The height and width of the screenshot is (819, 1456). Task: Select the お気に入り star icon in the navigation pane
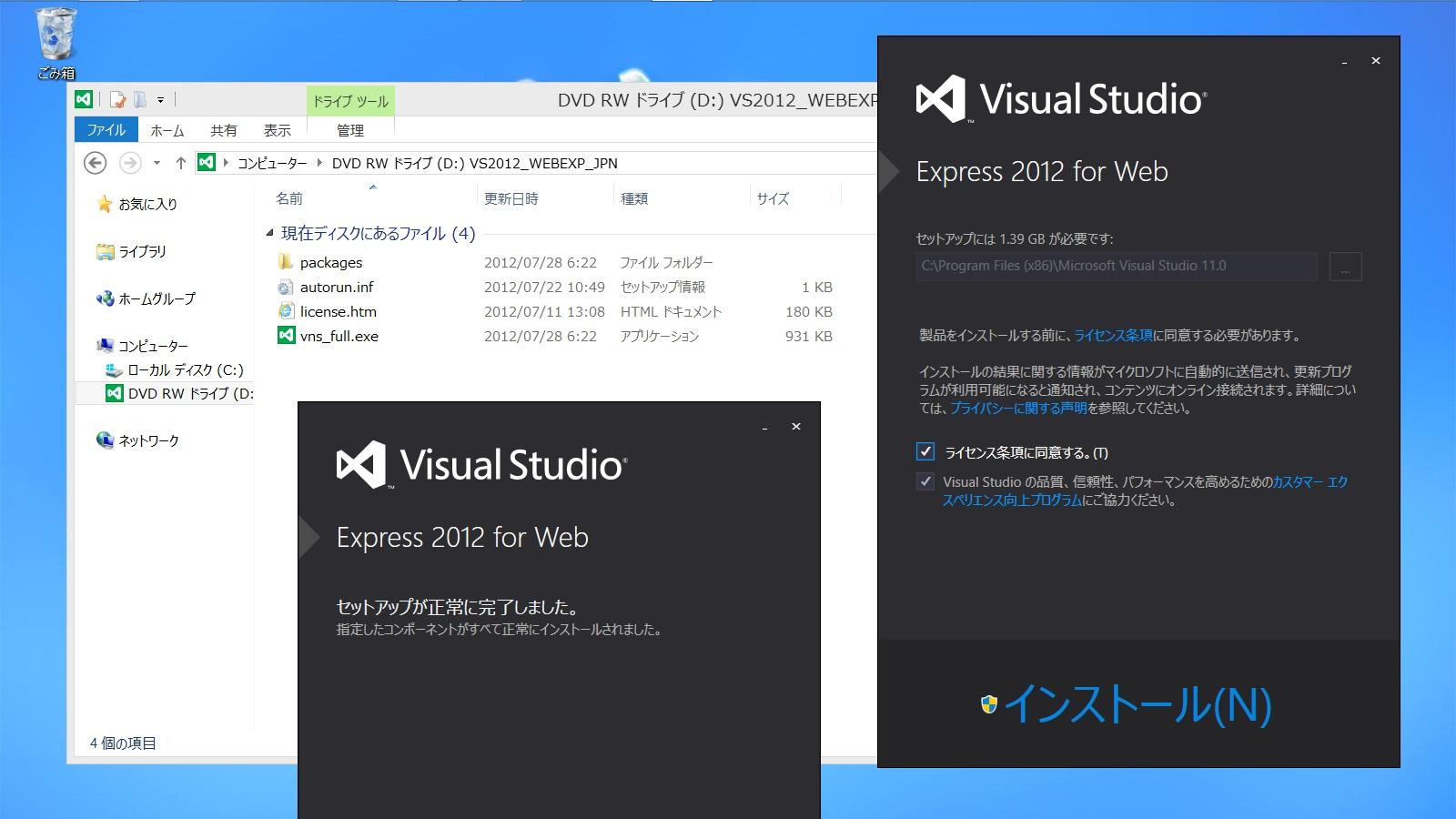click(105, 204)
